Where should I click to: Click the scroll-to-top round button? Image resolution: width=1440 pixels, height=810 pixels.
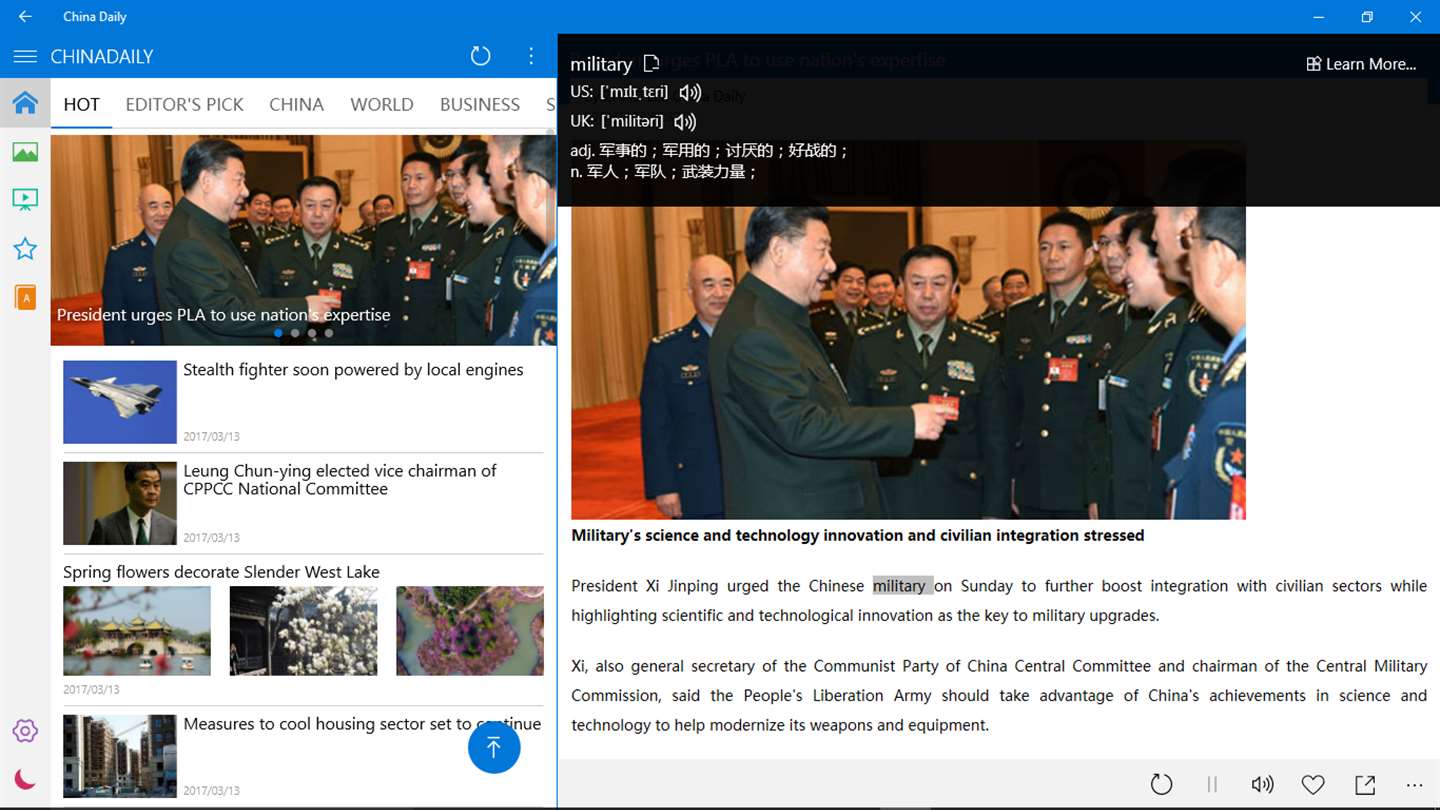pyautogui.click(x=494, y=747)
